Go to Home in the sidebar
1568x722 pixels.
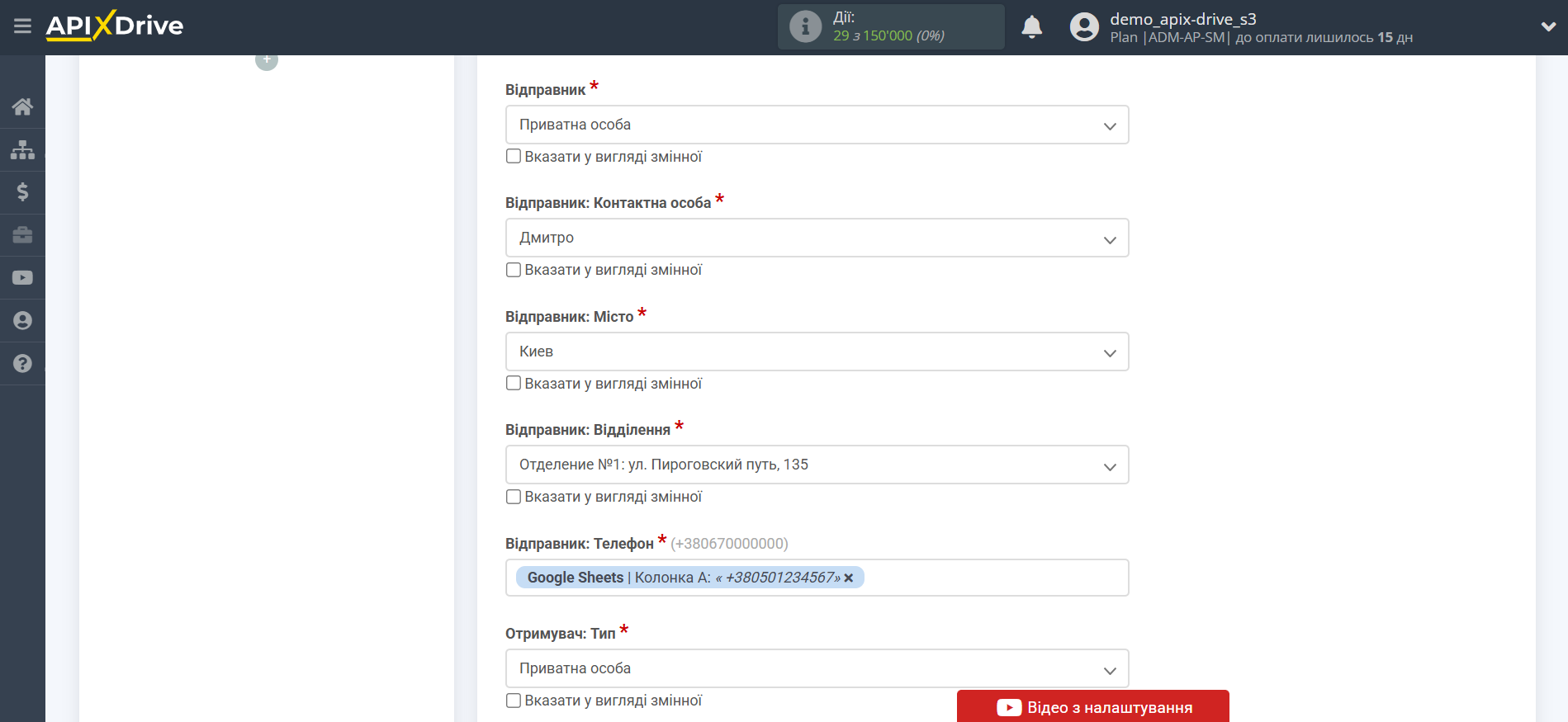[x=22, y=106]
